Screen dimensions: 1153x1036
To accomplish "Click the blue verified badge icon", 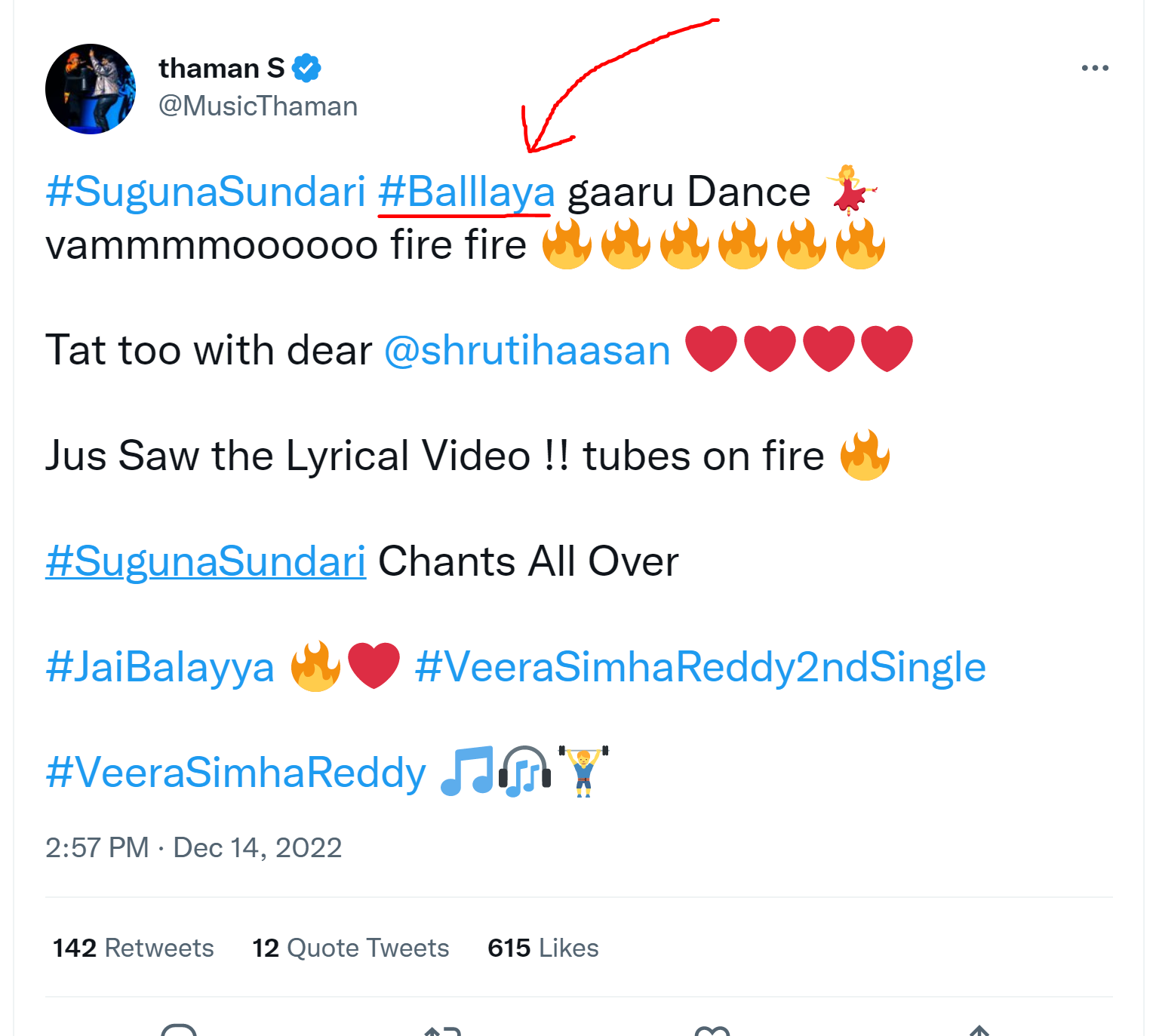I will [x=306, y=68].
